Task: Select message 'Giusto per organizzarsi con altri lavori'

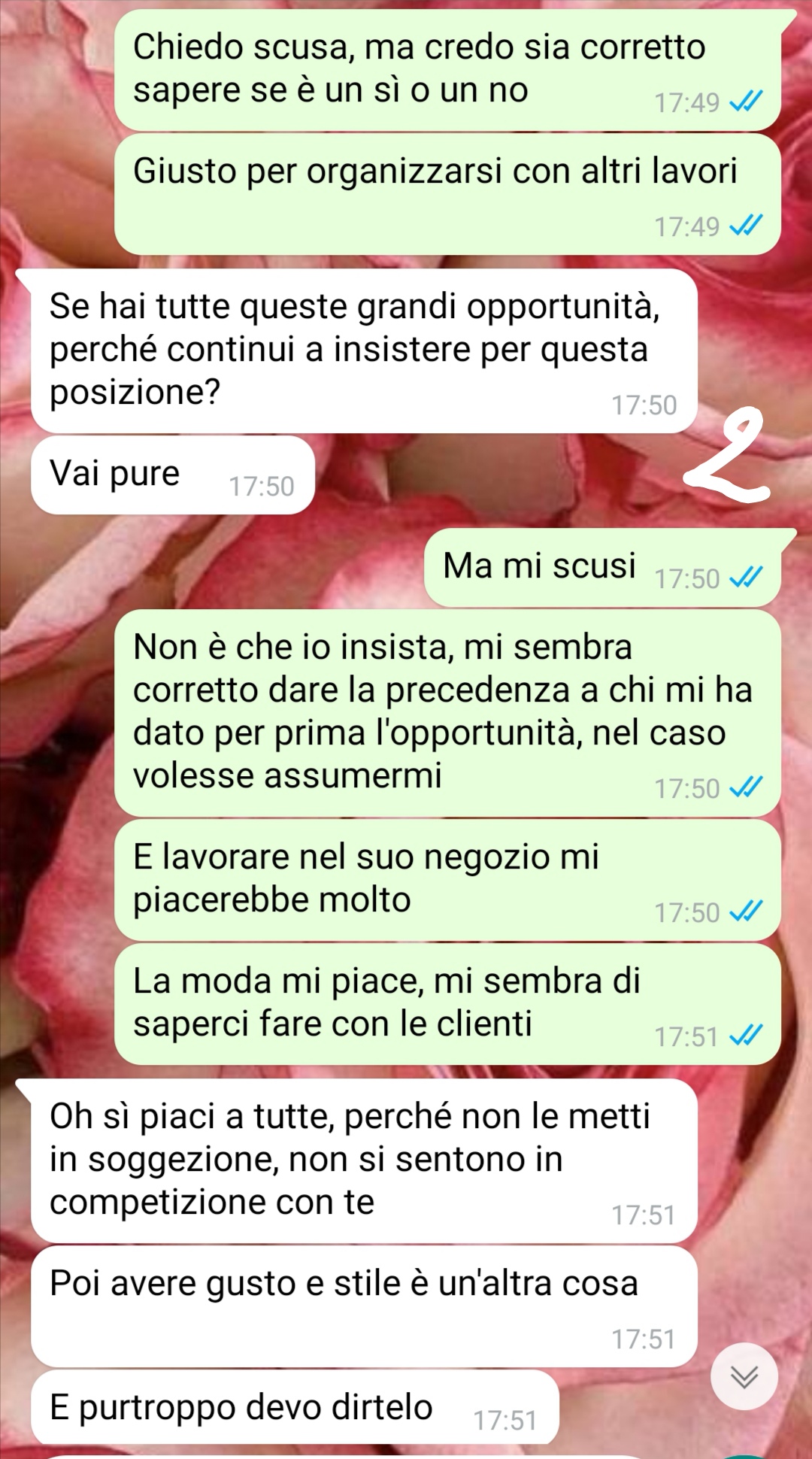Action: tap(447, 194)
